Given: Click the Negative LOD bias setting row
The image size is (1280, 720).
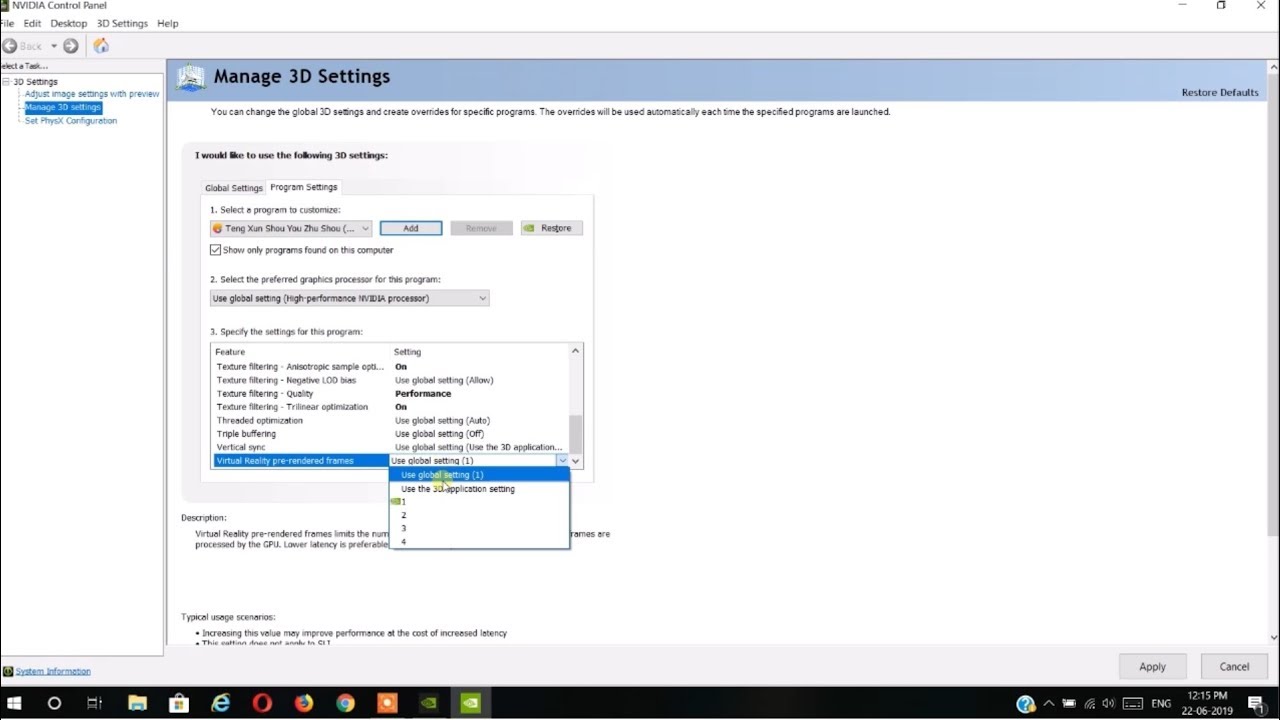Looking at the screenshot, I should tap(390, 380).
